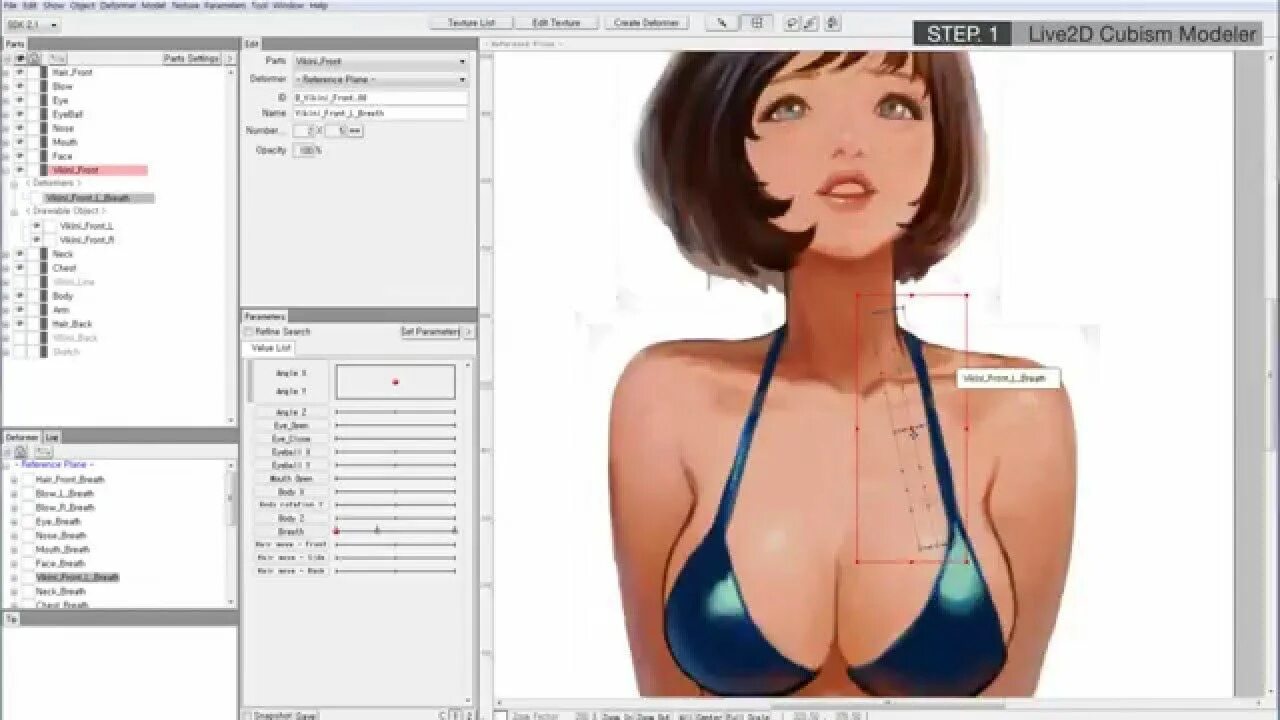
Task: Click the brush/pen toolbar icon
Action: pos(811,22)
